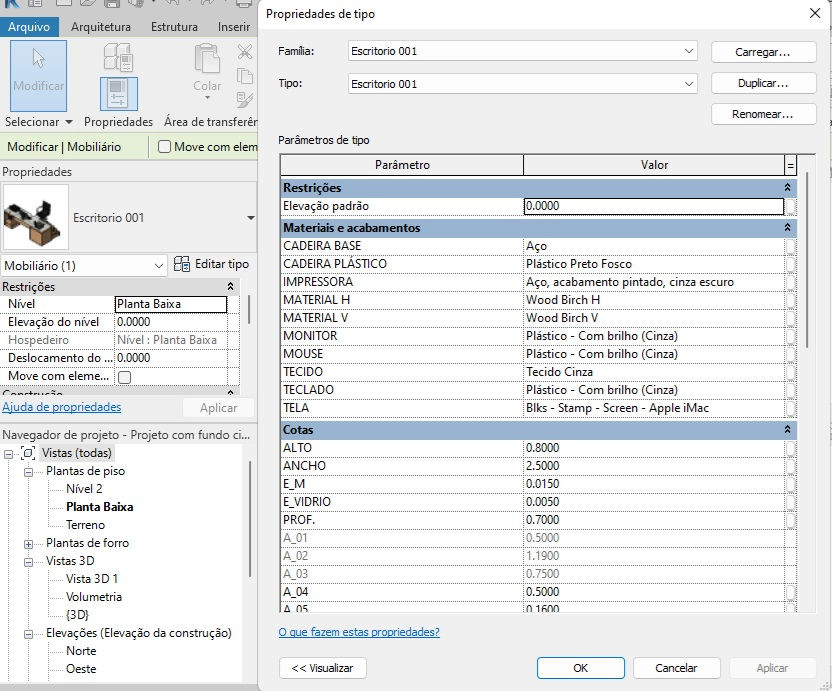Viewport: 832px width, 691px height.
Task: Open type properties icon in ribbon
Action: (x=118, y=57)
